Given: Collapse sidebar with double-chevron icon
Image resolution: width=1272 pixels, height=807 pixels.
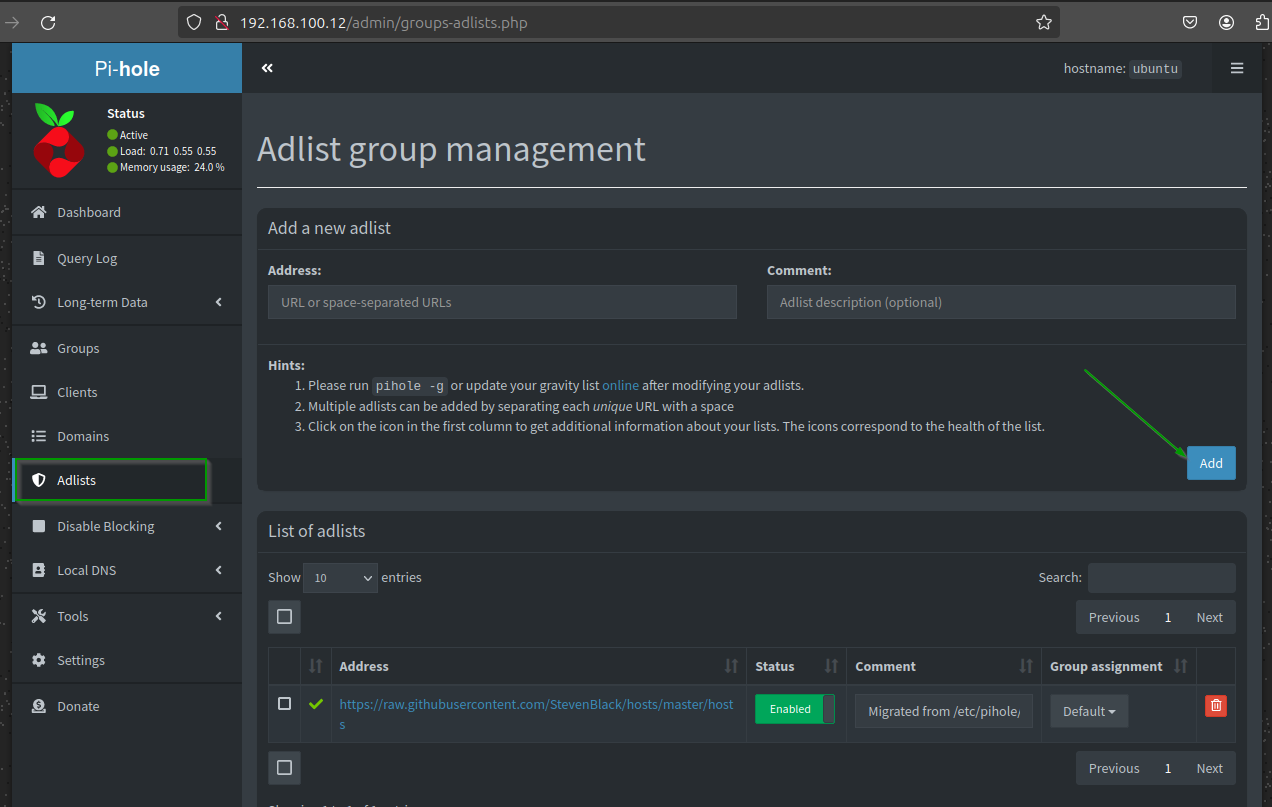Looking at the screenshot, I should 267,68.
